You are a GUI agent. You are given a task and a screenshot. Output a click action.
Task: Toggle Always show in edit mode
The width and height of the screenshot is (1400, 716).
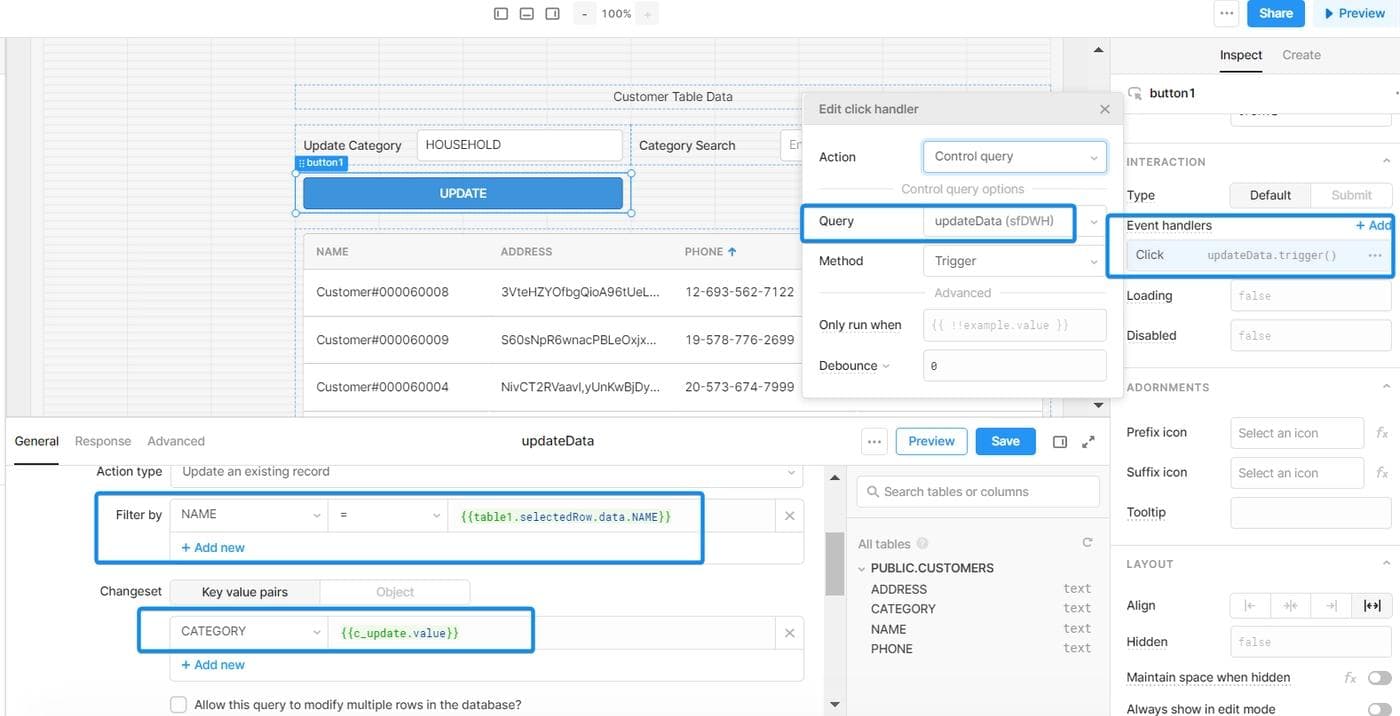[1379, 708]
